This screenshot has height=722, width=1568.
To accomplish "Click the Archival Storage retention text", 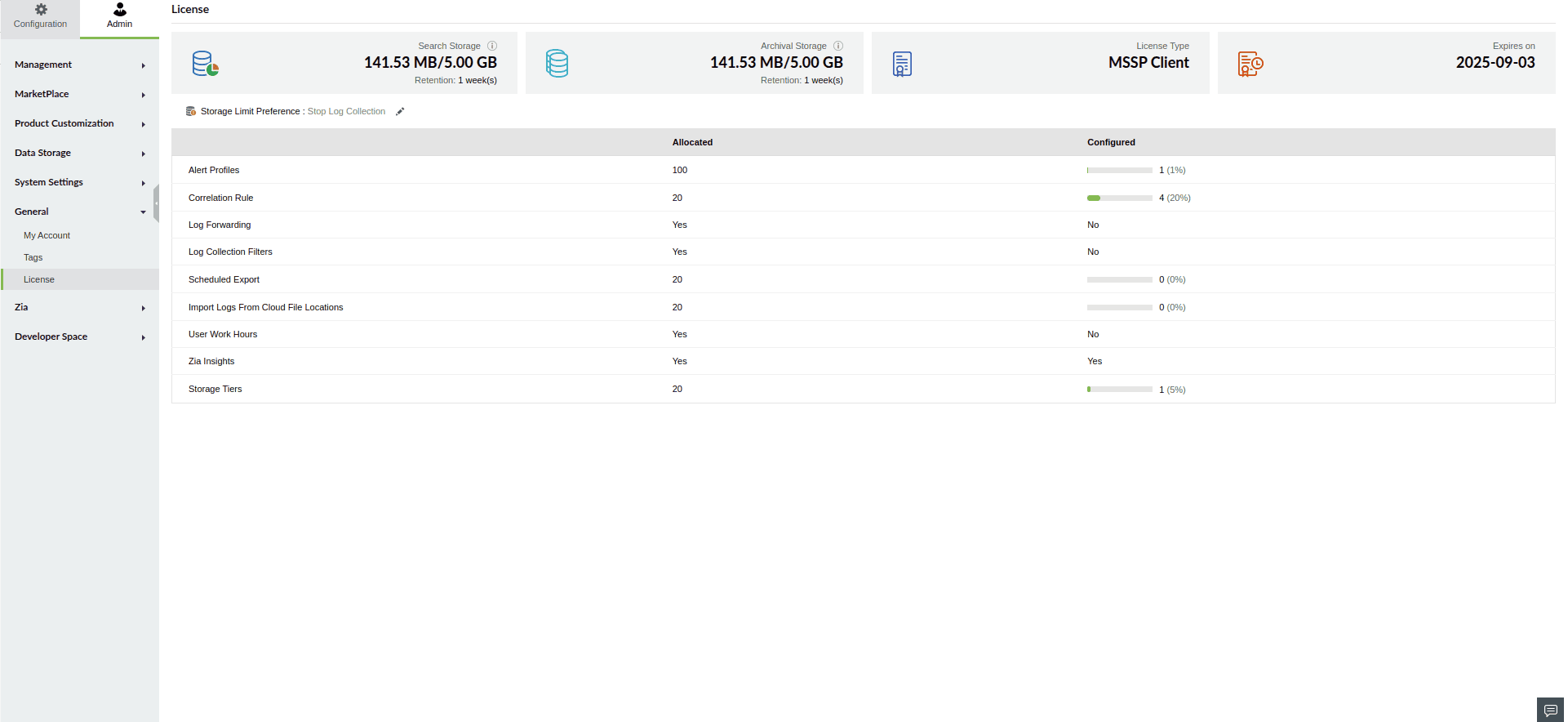I will [802, 80].
